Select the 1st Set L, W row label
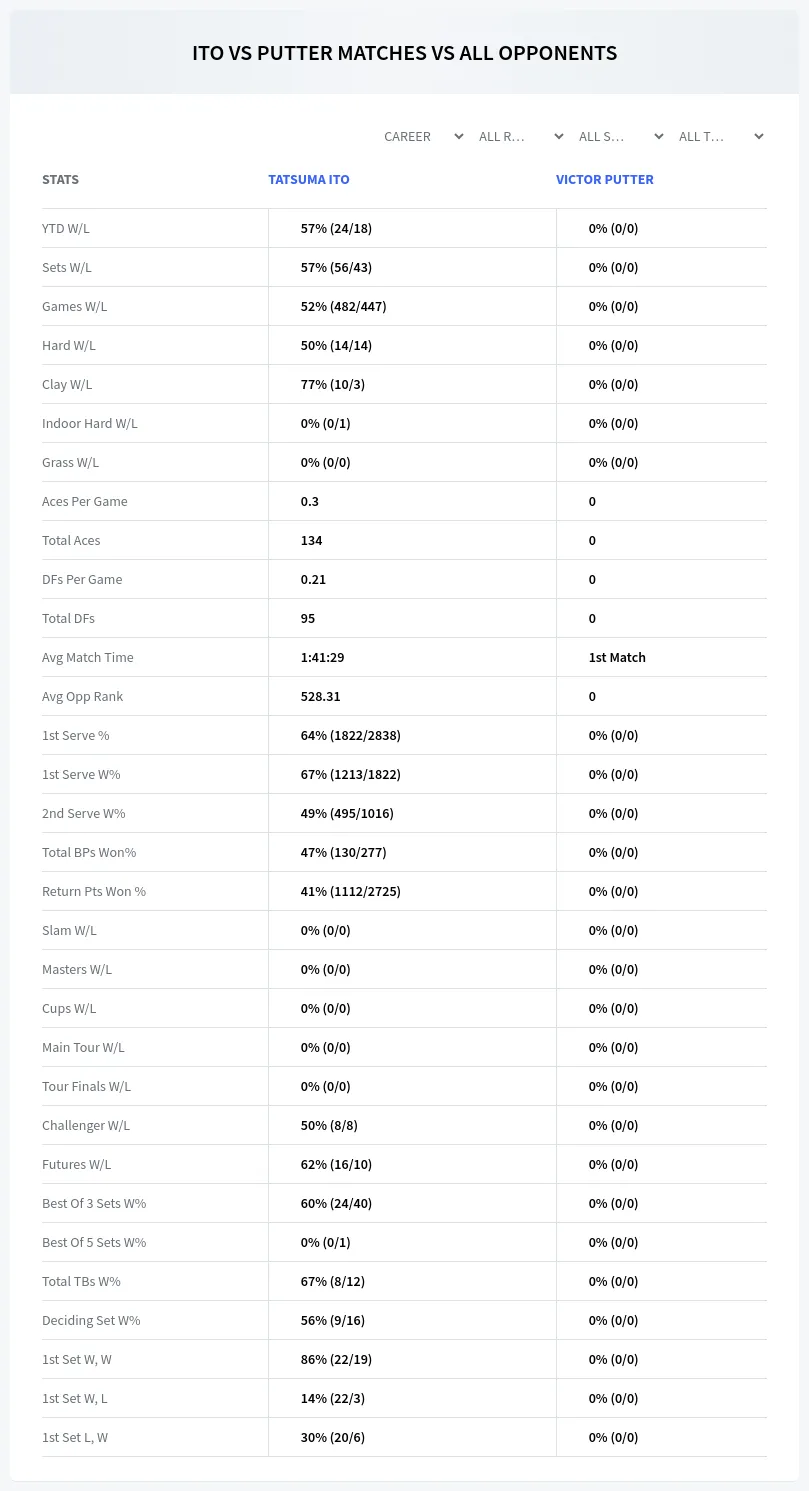 click(75, 1437)
